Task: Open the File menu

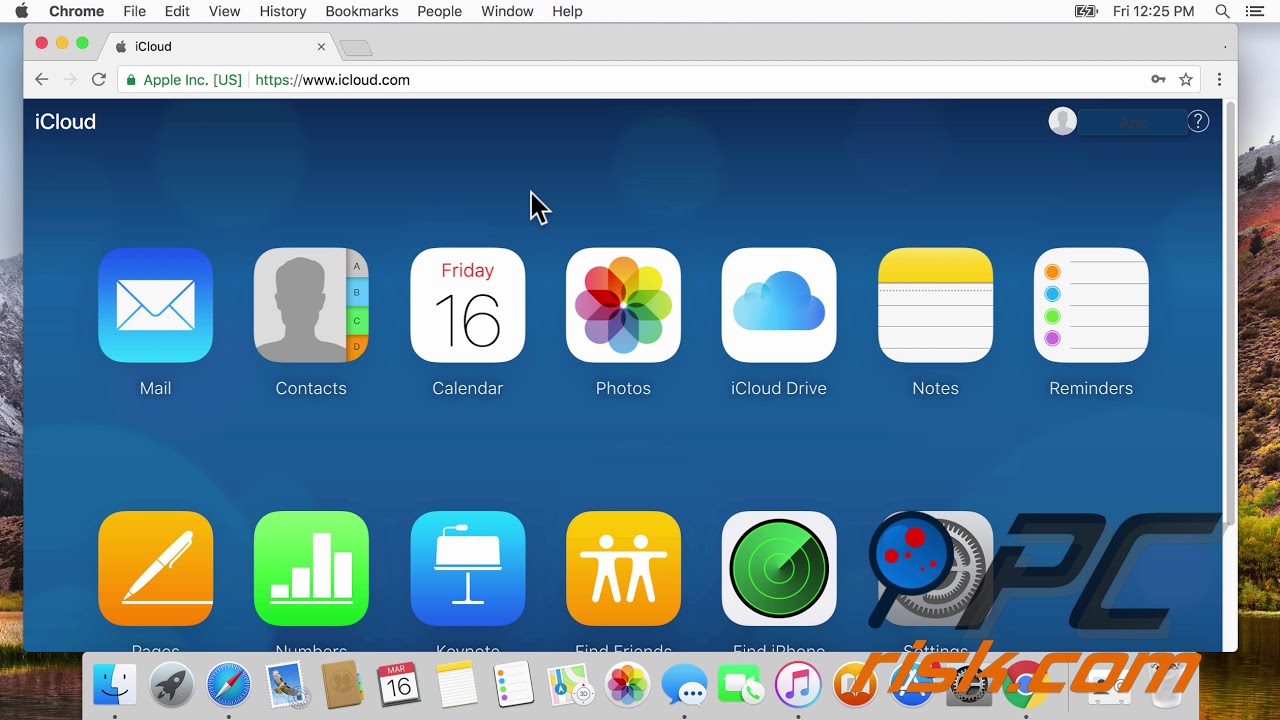Action: [x=134, y=11]
